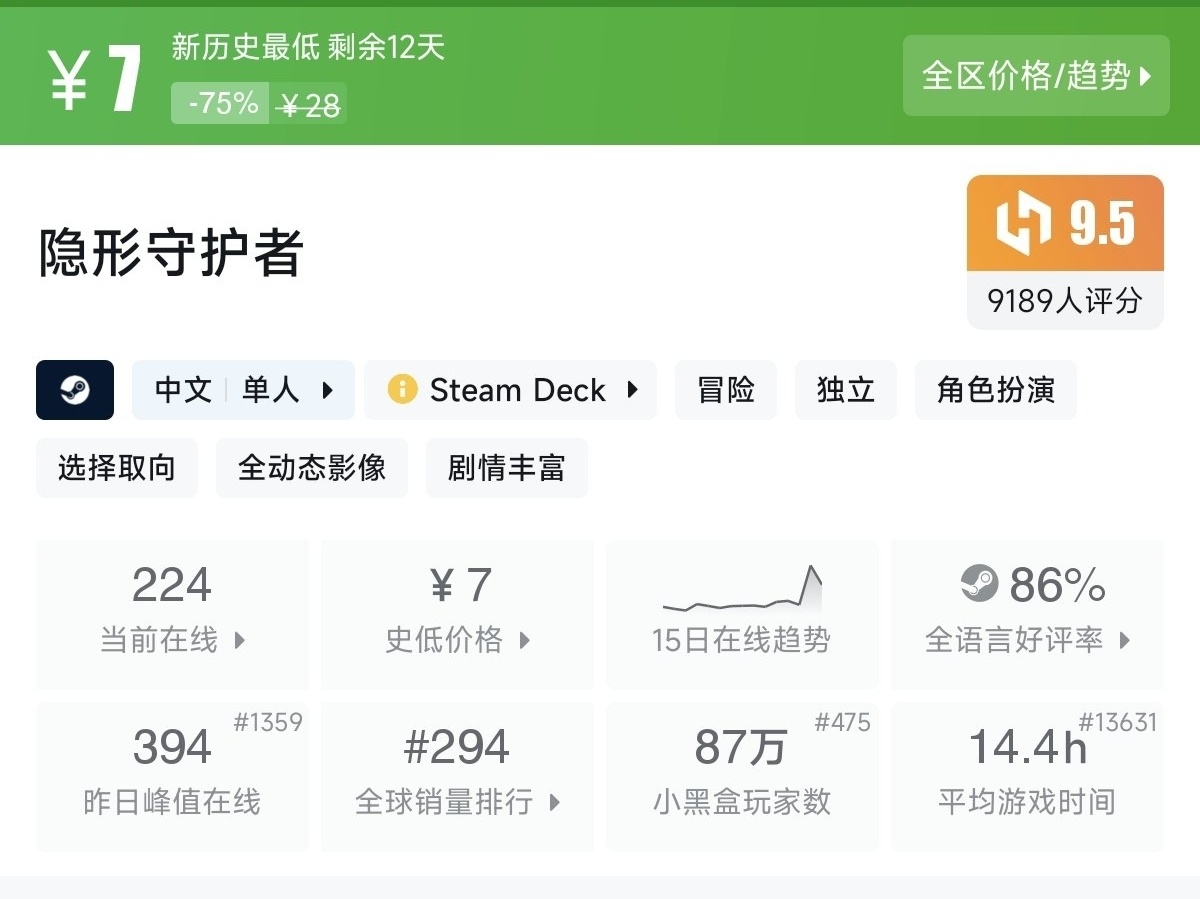Click the #1359 rank label
The image size is (1200, 899).
tap(268, 722)
